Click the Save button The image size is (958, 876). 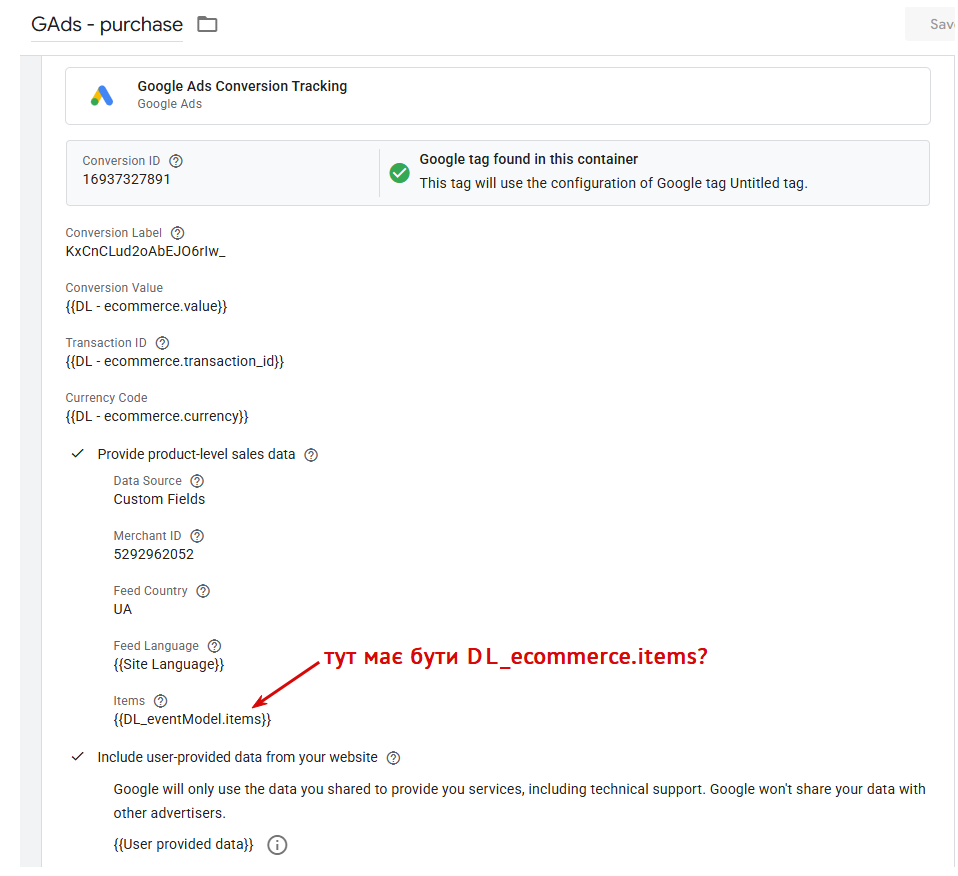pyautogui.click(x=931, y=24)
